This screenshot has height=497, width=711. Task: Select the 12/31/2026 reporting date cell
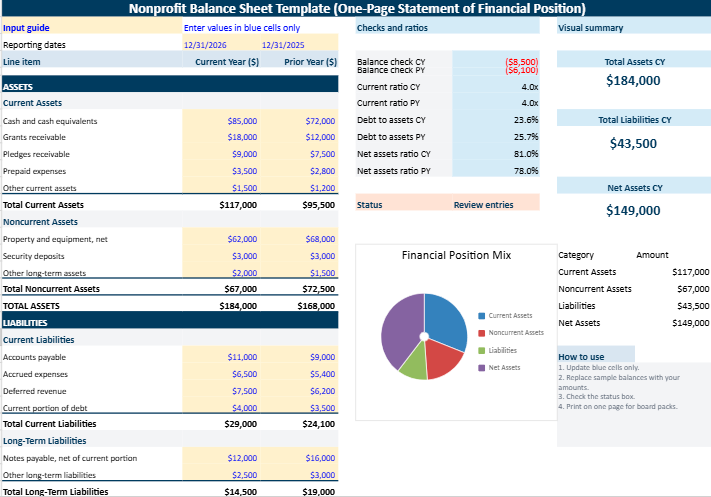[x=204, y=45]
